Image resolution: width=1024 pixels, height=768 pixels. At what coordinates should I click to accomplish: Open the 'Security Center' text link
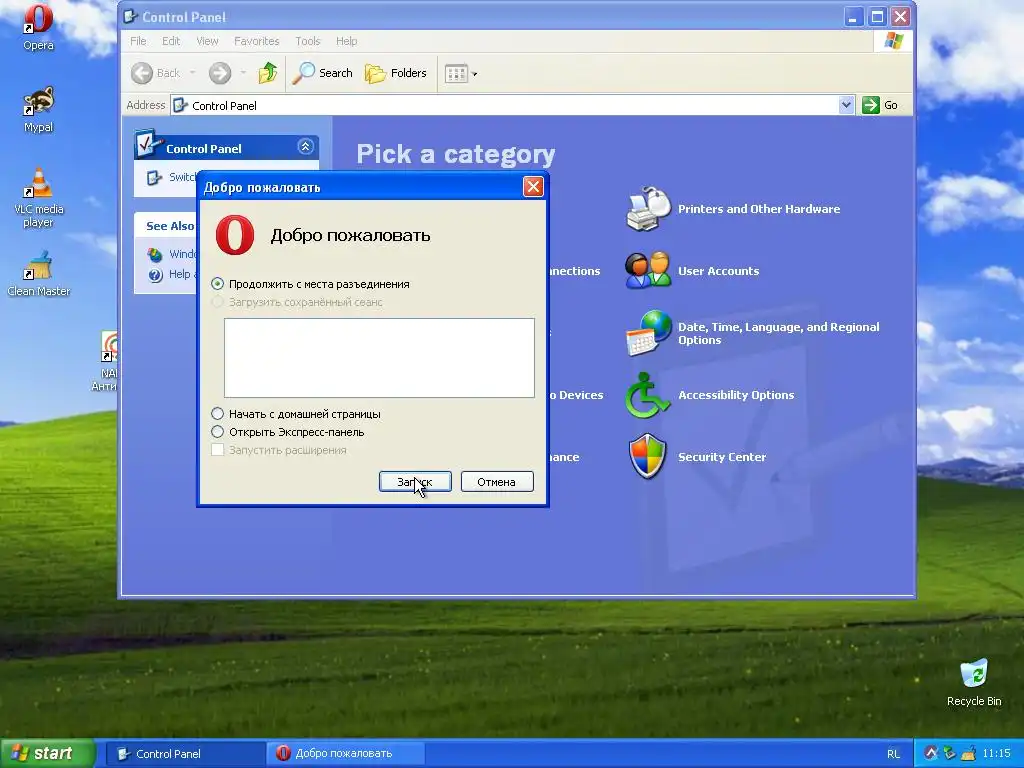pos(722,457)
